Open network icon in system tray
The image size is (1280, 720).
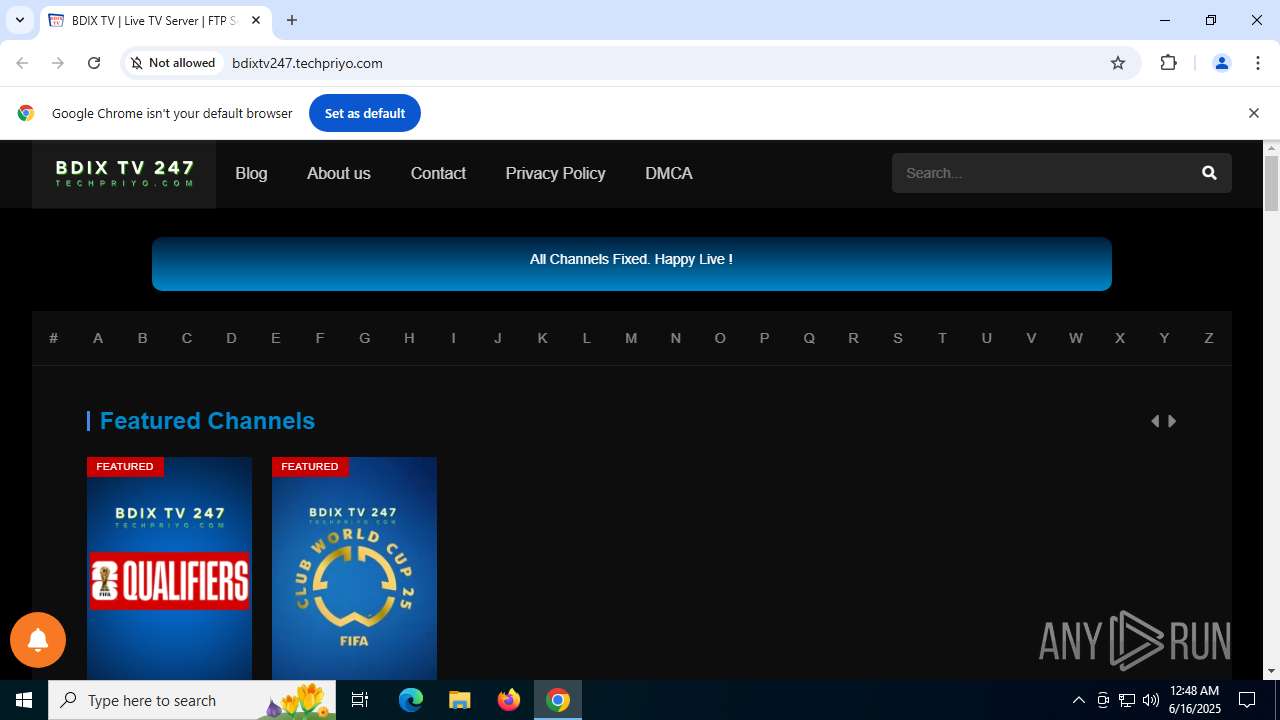[x=1127, y=700]
